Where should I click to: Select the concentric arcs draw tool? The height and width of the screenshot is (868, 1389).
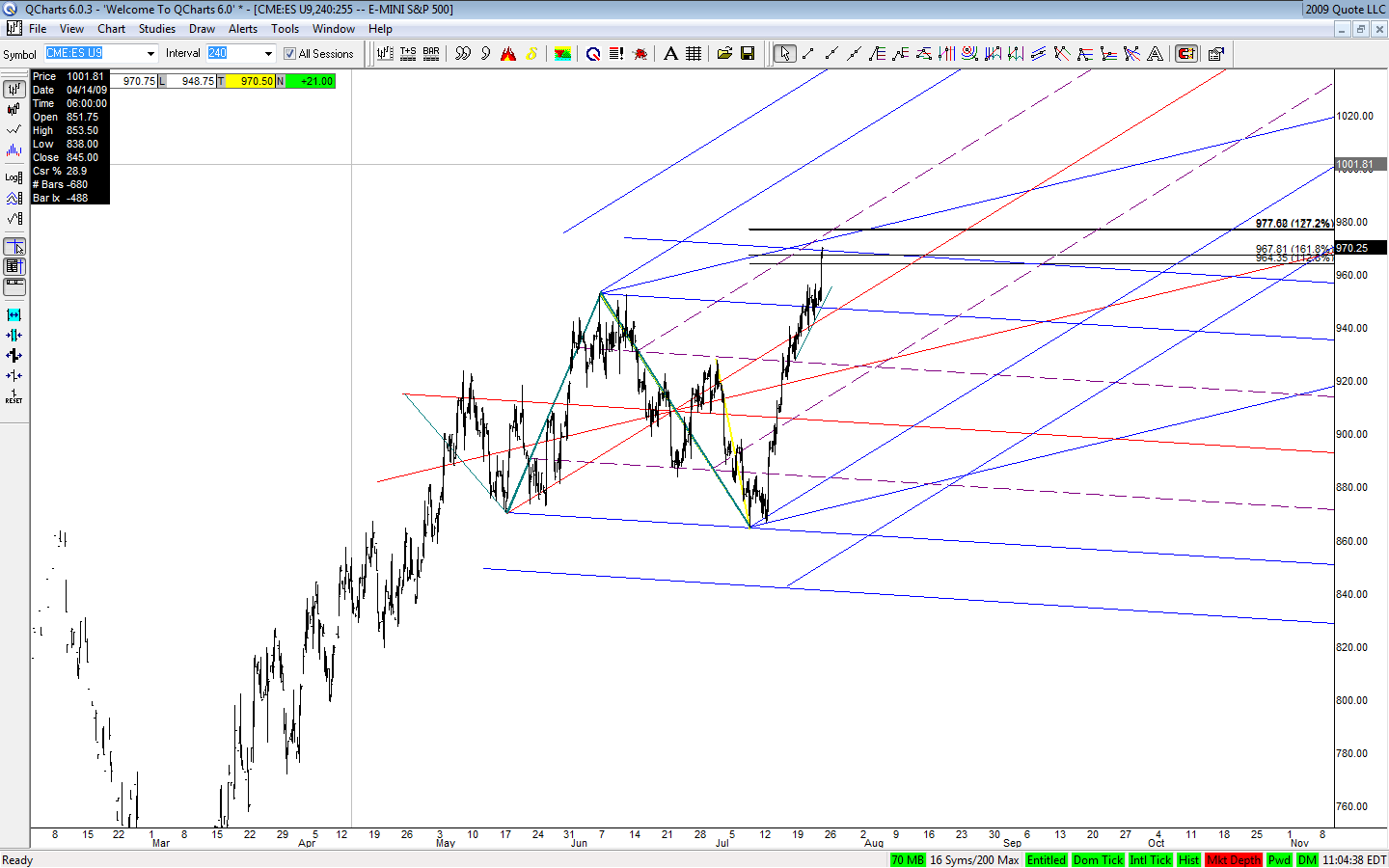pos(969,54)
